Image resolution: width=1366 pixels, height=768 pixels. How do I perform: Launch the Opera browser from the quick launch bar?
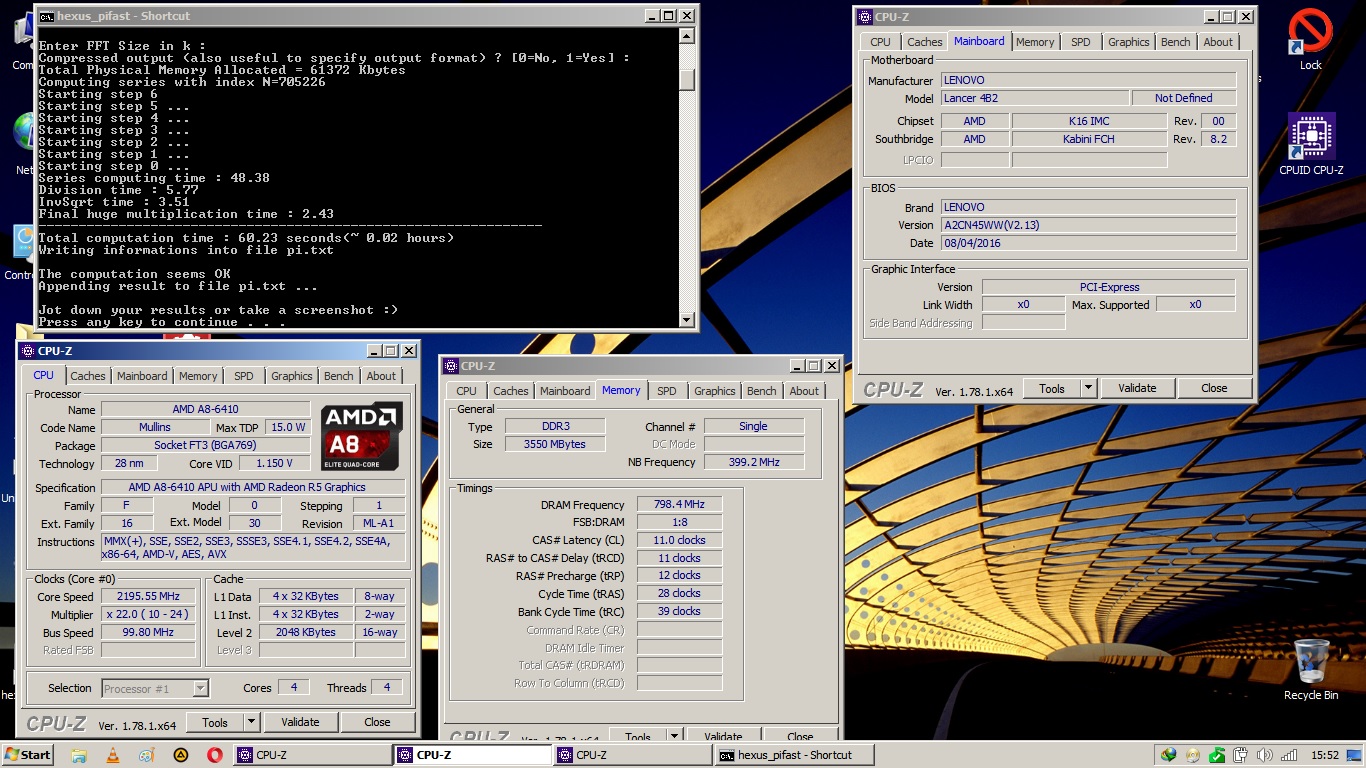[x=215, y=755]
